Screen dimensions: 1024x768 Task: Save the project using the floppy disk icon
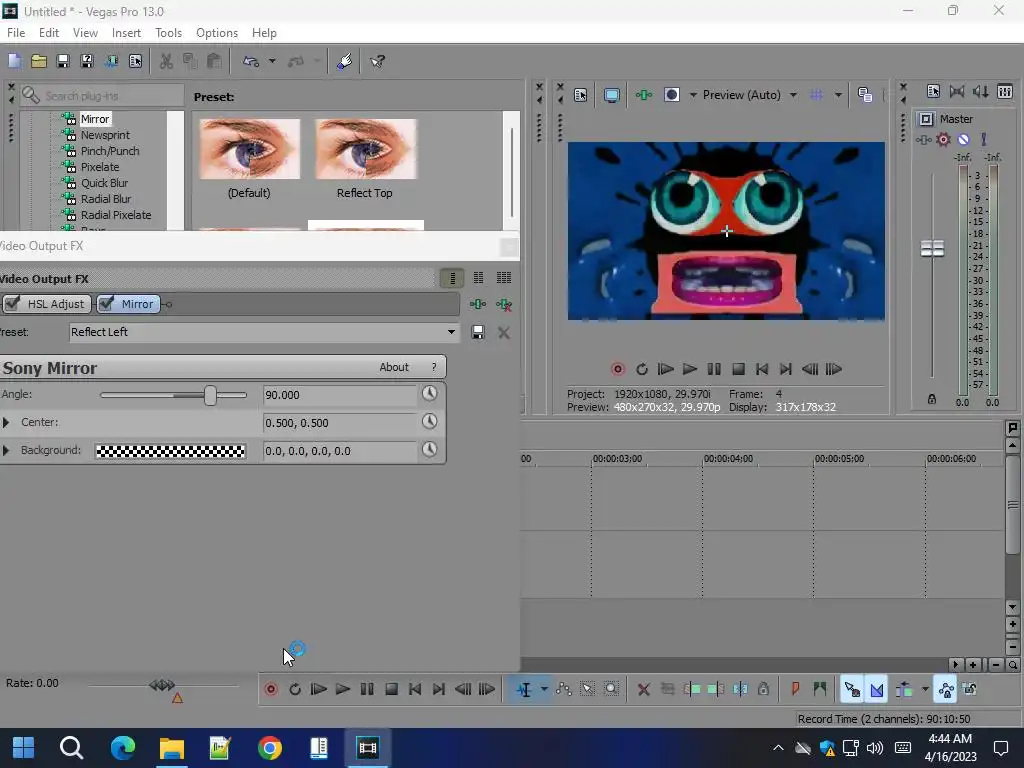point(63,61)
